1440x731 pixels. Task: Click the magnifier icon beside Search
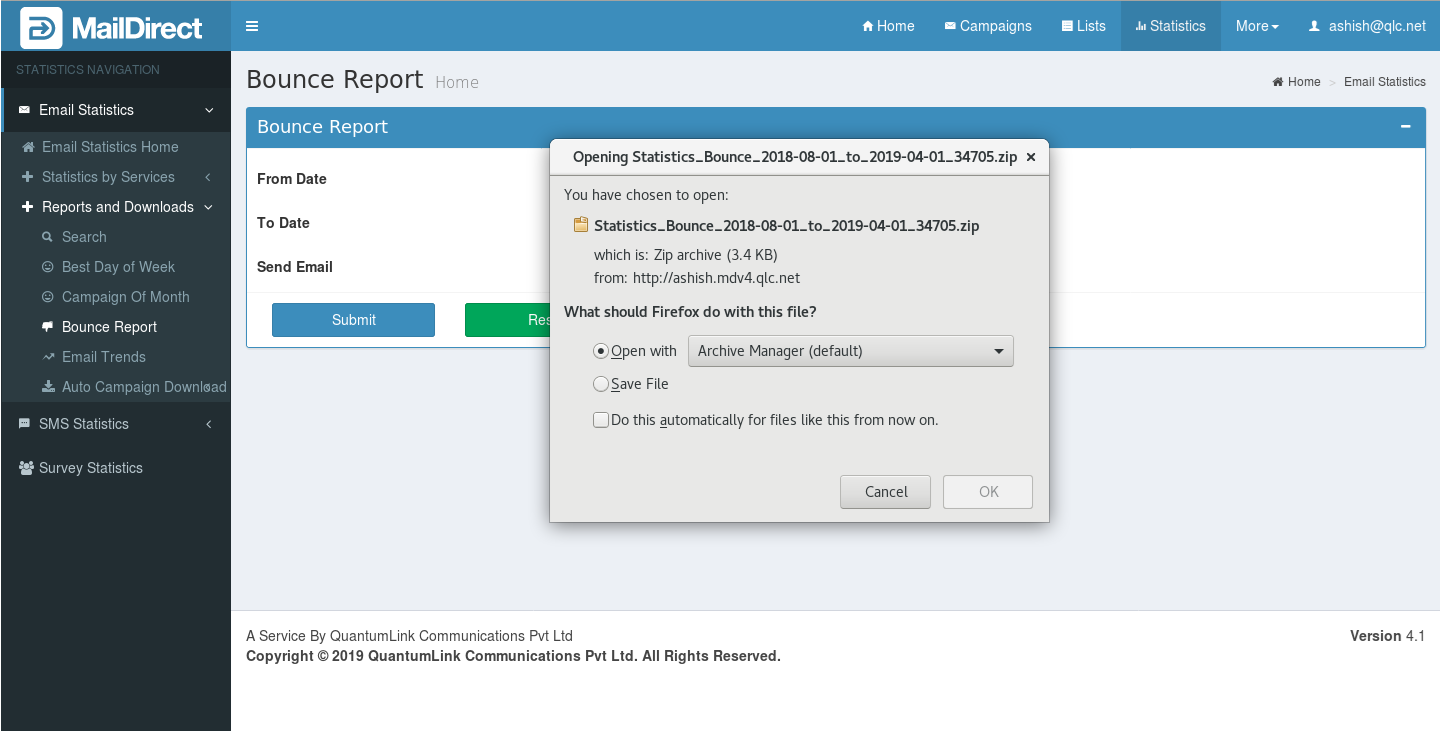click(47, 237)
